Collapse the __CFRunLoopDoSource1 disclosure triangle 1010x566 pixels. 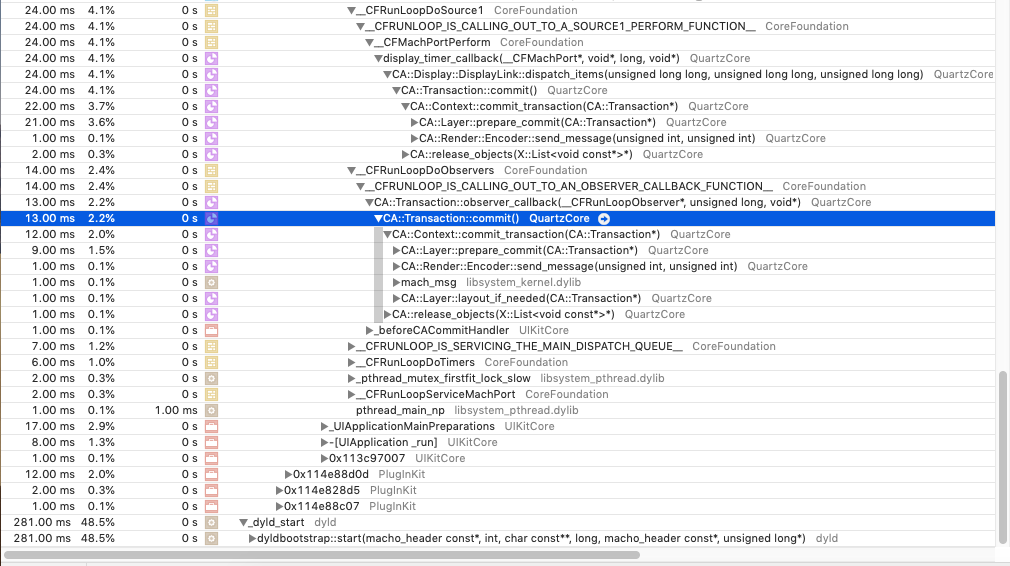point(351,11)
